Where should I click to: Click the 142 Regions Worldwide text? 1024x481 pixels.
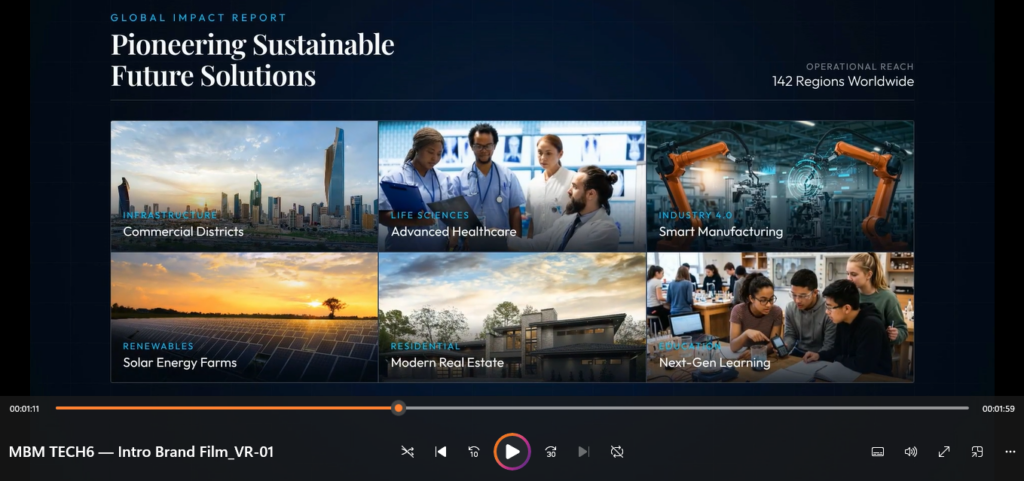pyautogui.click(x=842, y=82)
